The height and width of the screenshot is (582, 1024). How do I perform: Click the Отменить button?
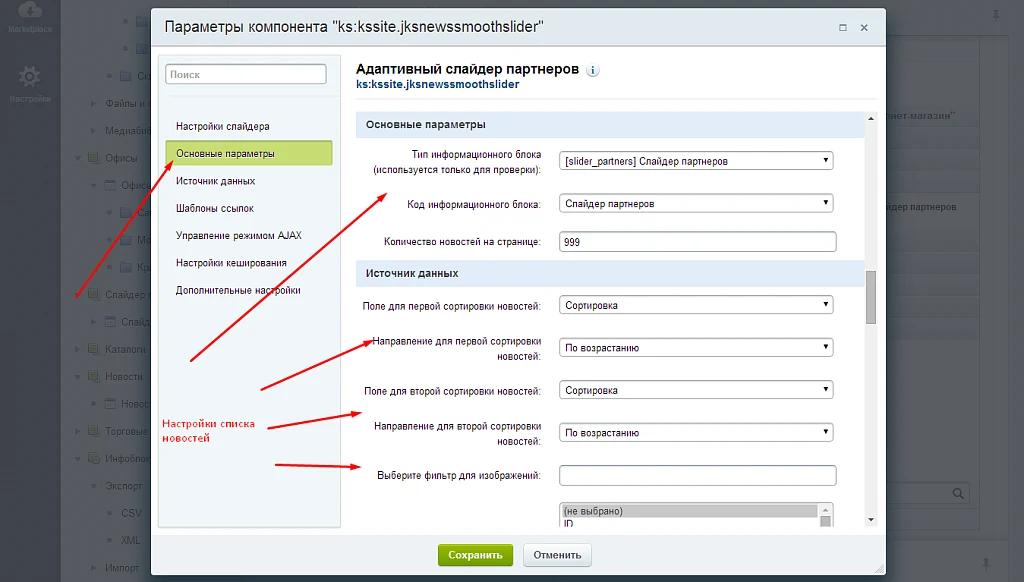(x=557, y=555)
